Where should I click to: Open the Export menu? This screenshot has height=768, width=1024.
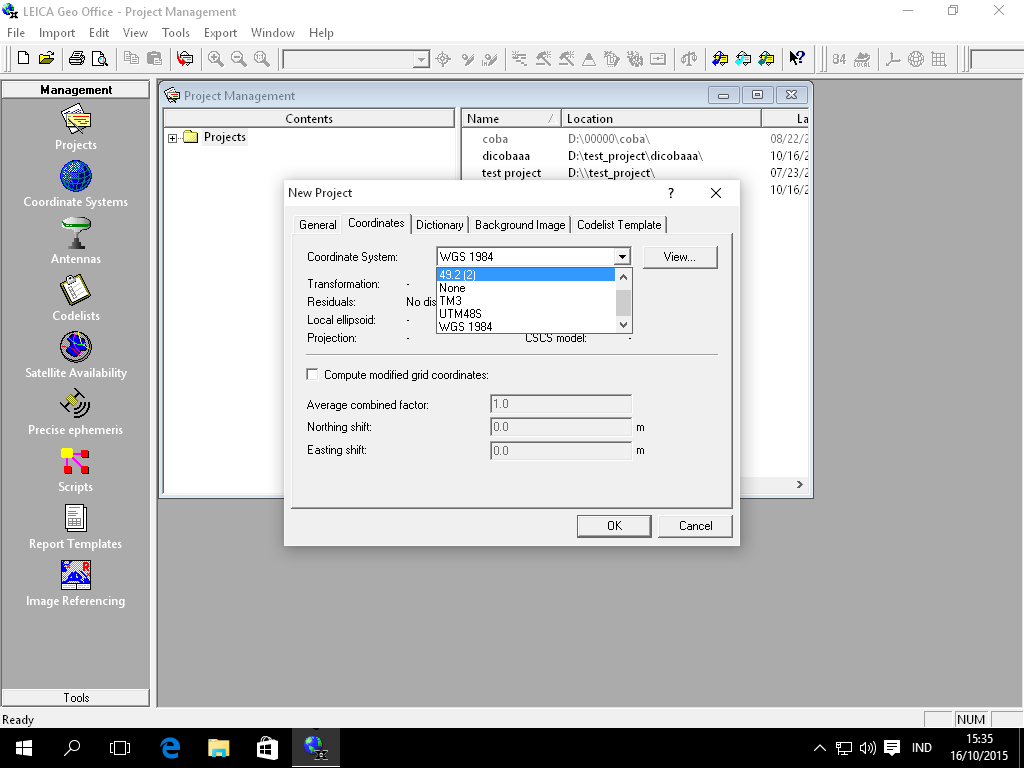[220, 33]
